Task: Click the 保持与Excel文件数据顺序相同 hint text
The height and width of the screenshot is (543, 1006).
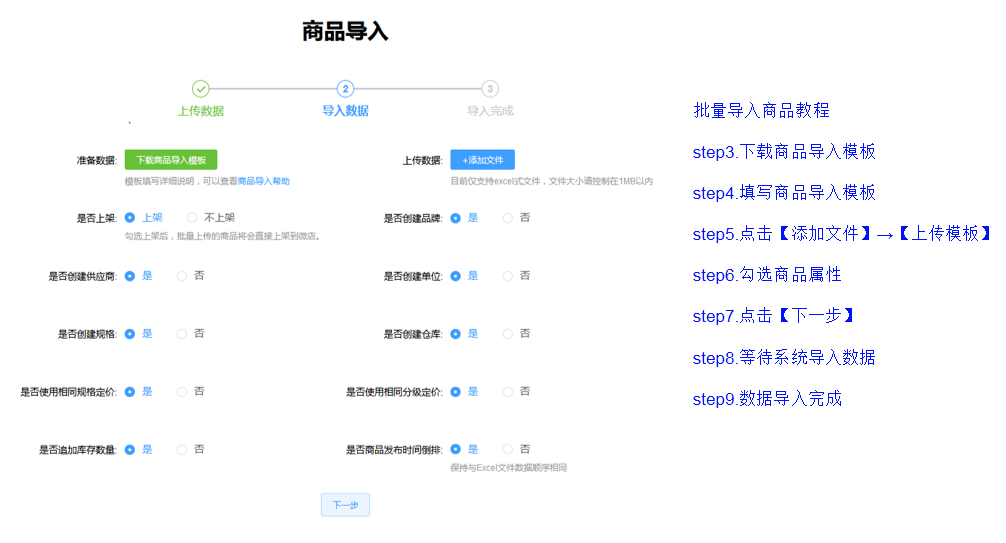Action: pyautogui.click(x=509, y=468)
